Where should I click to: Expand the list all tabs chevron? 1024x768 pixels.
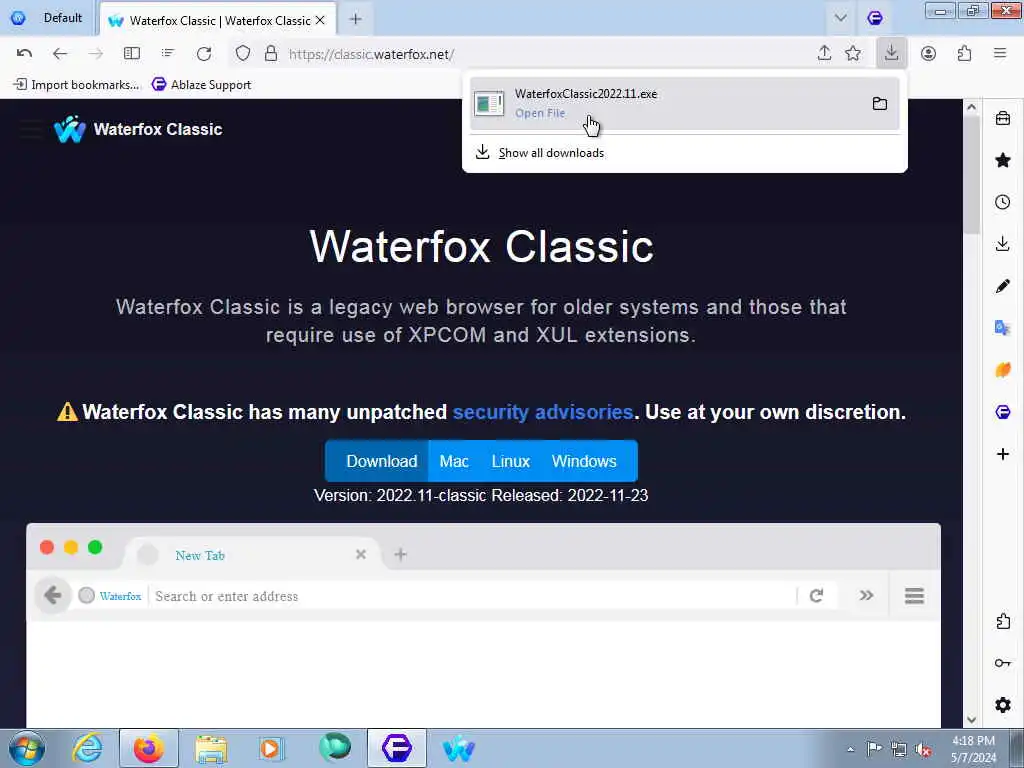coord(840,18)
